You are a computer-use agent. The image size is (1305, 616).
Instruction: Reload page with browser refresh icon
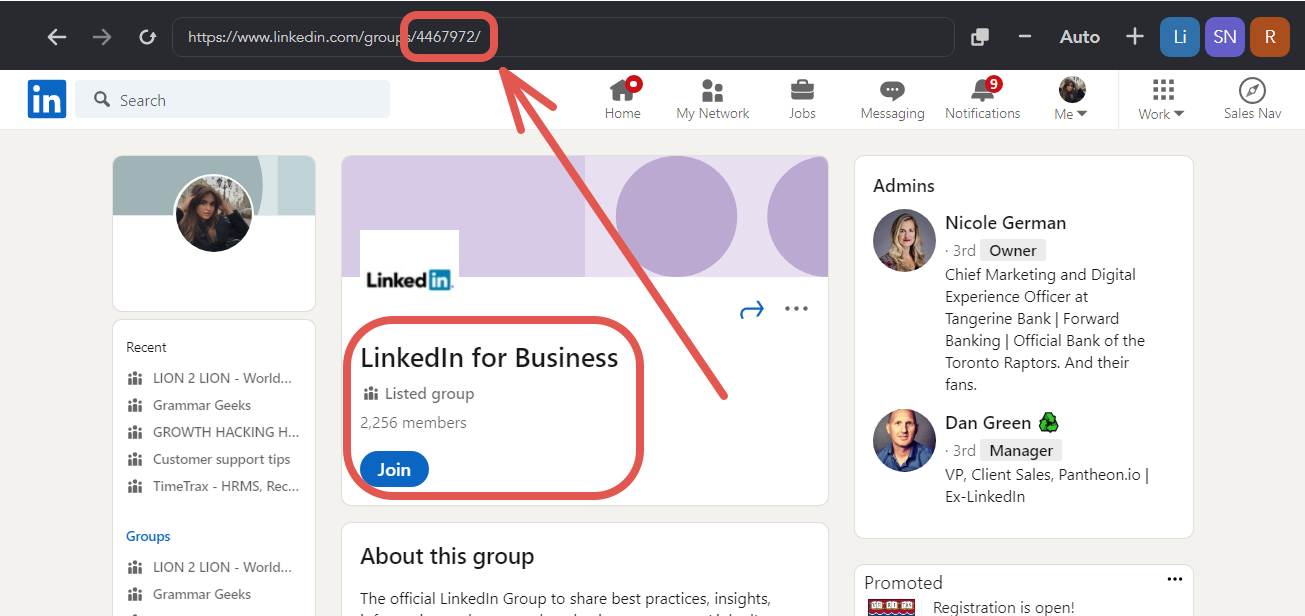[x=147, y=37]
